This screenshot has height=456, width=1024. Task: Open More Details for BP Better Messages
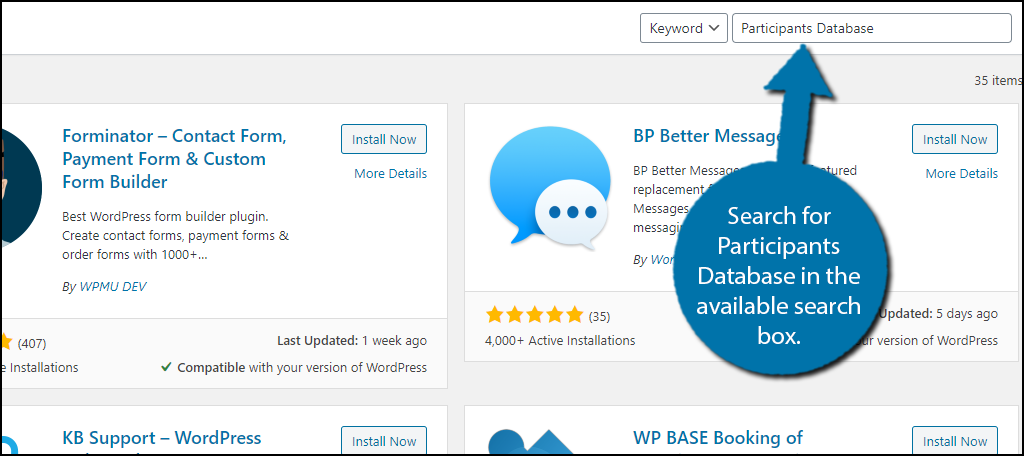[x=961, y=173]
